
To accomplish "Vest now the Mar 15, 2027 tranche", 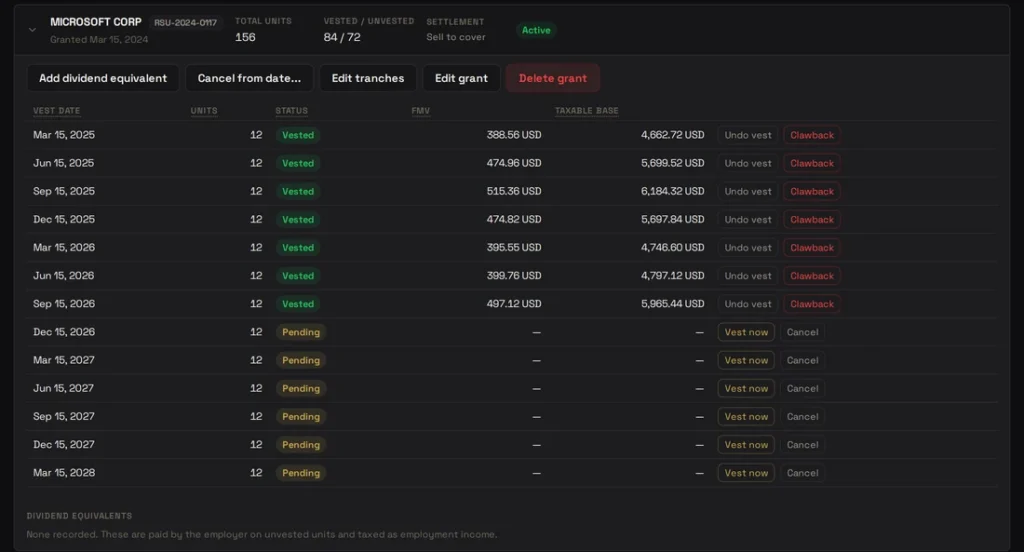I will tap(746, 360).
